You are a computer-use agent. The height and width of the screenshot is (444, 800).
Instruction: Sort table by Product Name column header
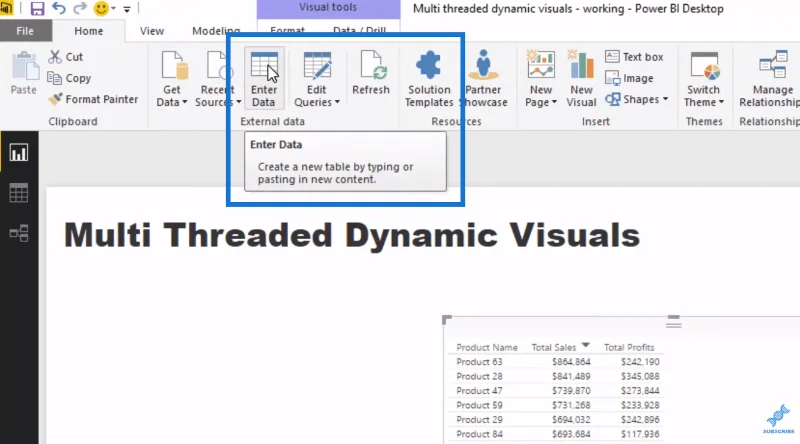click(487, 348)
